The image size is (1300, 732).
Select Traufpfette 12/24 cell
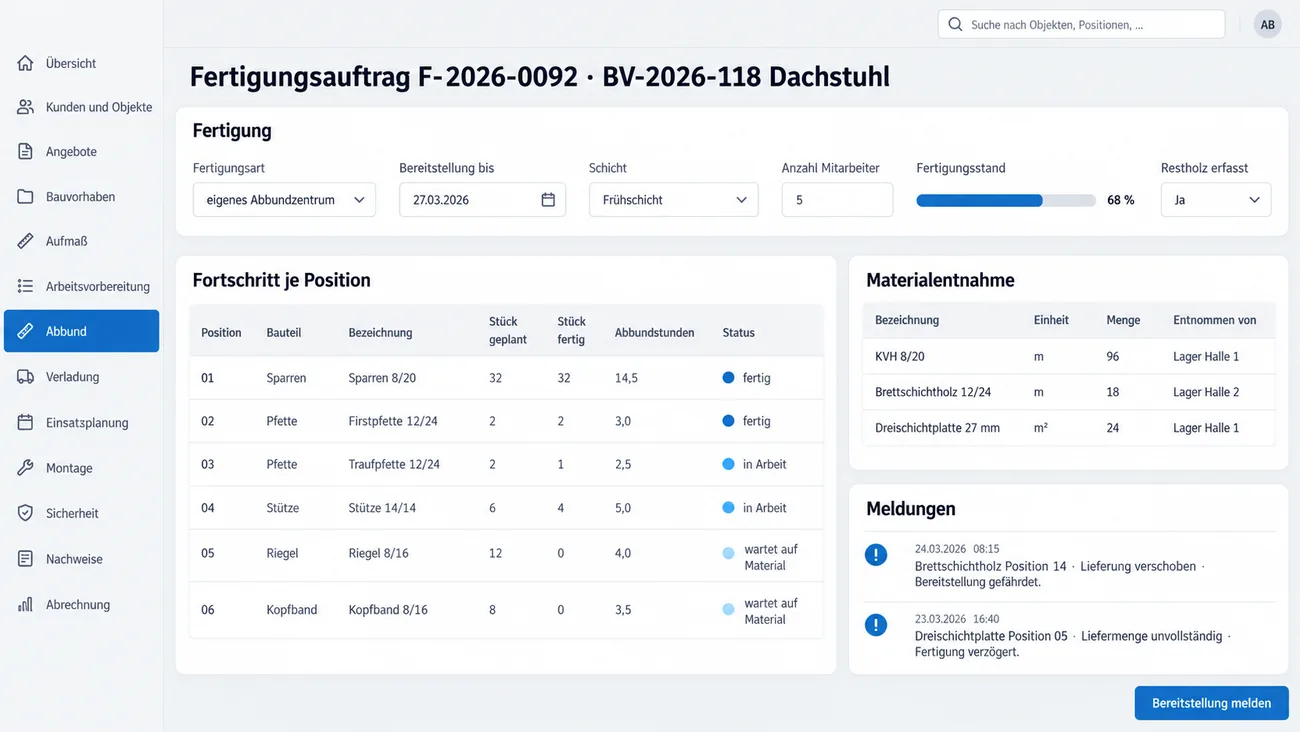(394, 464)
